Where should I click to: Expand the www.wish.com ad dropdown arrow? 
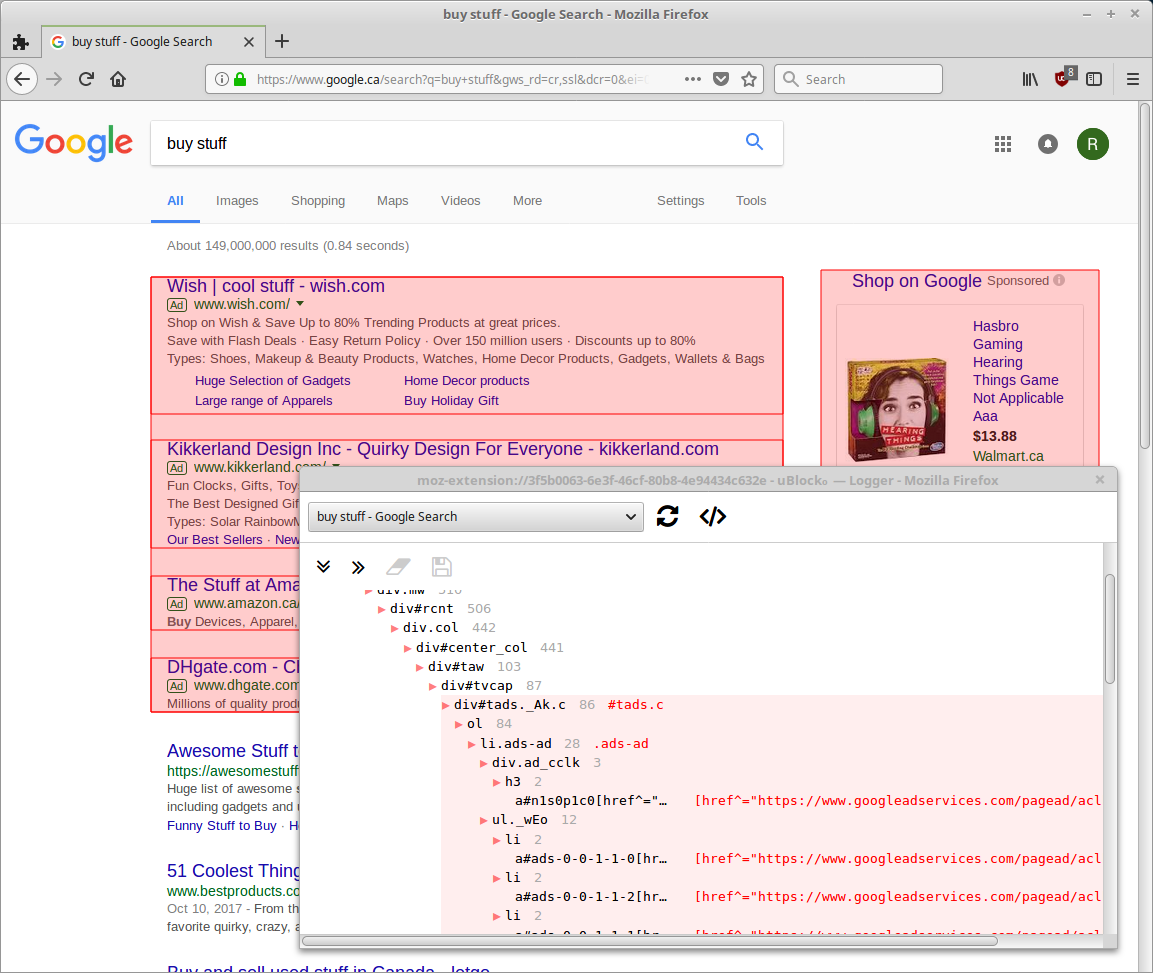[x=300, y=304]
